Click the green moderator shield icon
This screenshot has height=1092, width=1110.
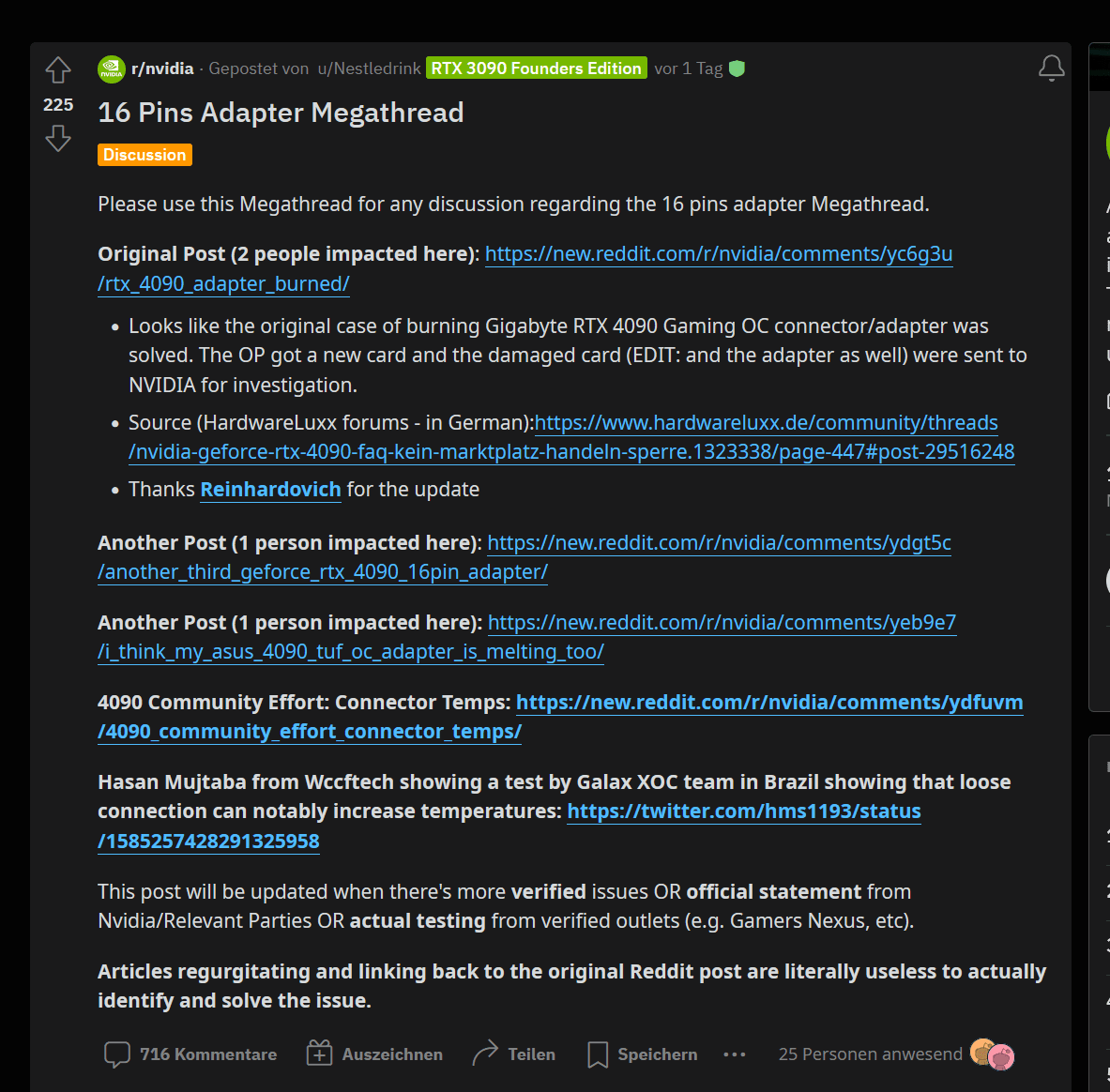point(737,68)
